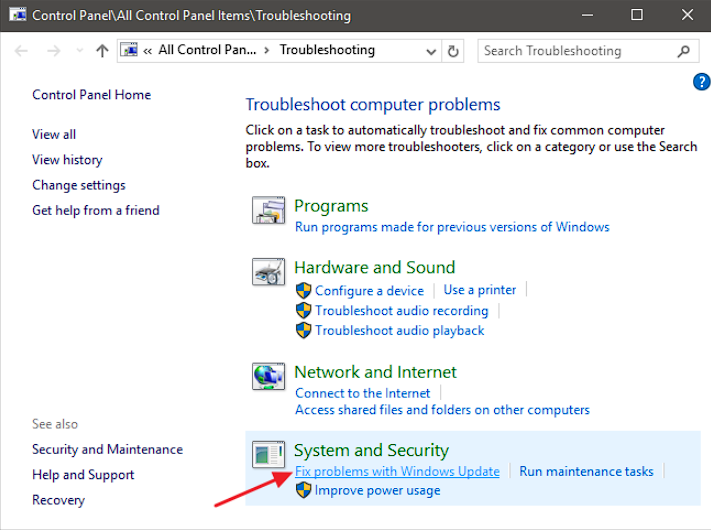
Task: Click the System and Security category icon
Action: coord(268,456)
